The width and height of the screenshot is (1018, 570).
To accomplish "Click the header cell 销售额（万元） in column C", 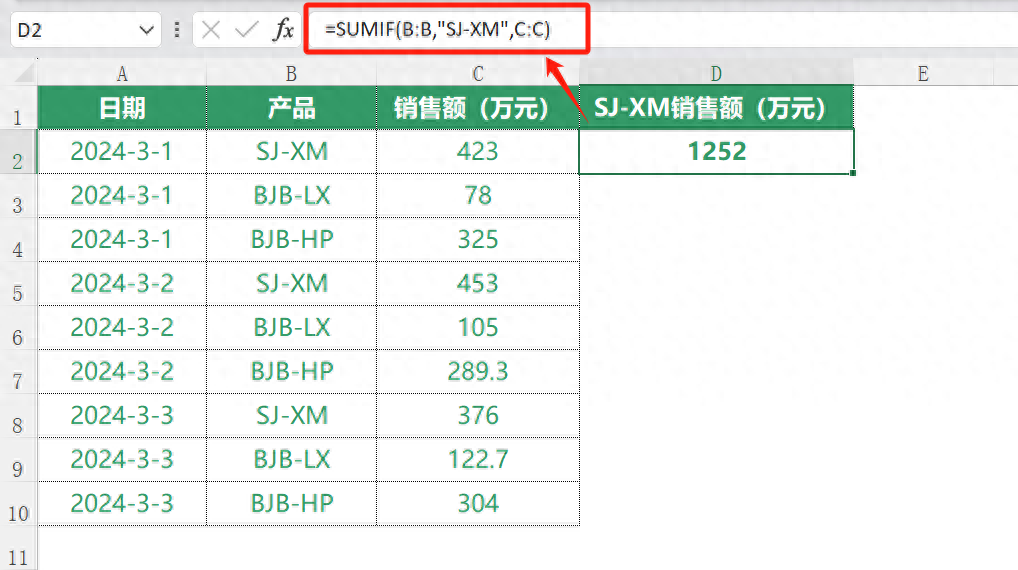I will click(478, 108).
